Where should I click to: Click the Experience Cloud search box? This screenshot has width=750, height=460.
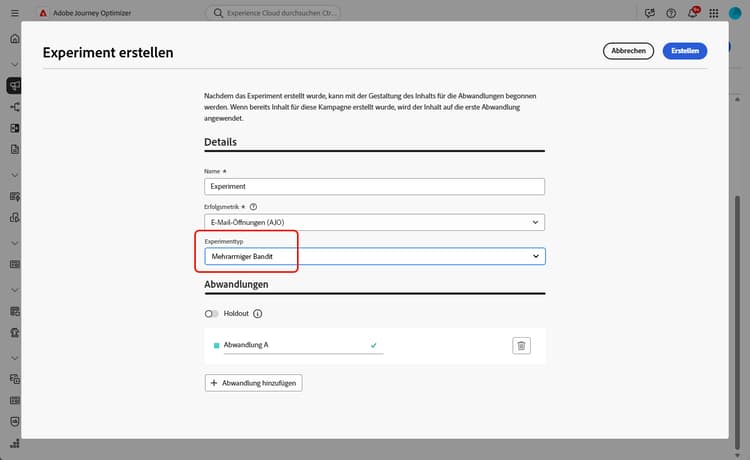pos(273,13)
